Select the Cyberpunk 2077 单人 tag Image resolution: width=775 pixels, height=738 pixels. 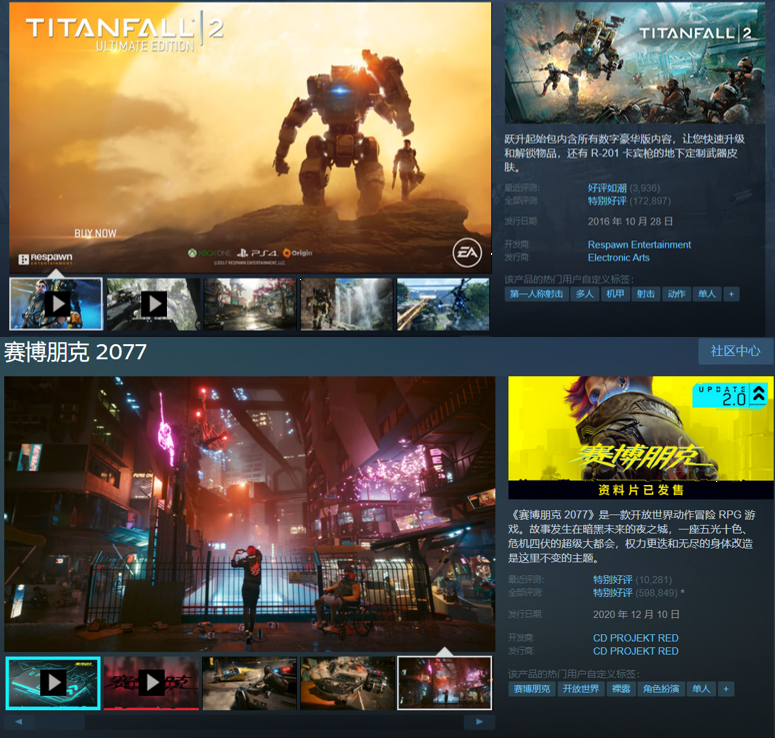701,689
